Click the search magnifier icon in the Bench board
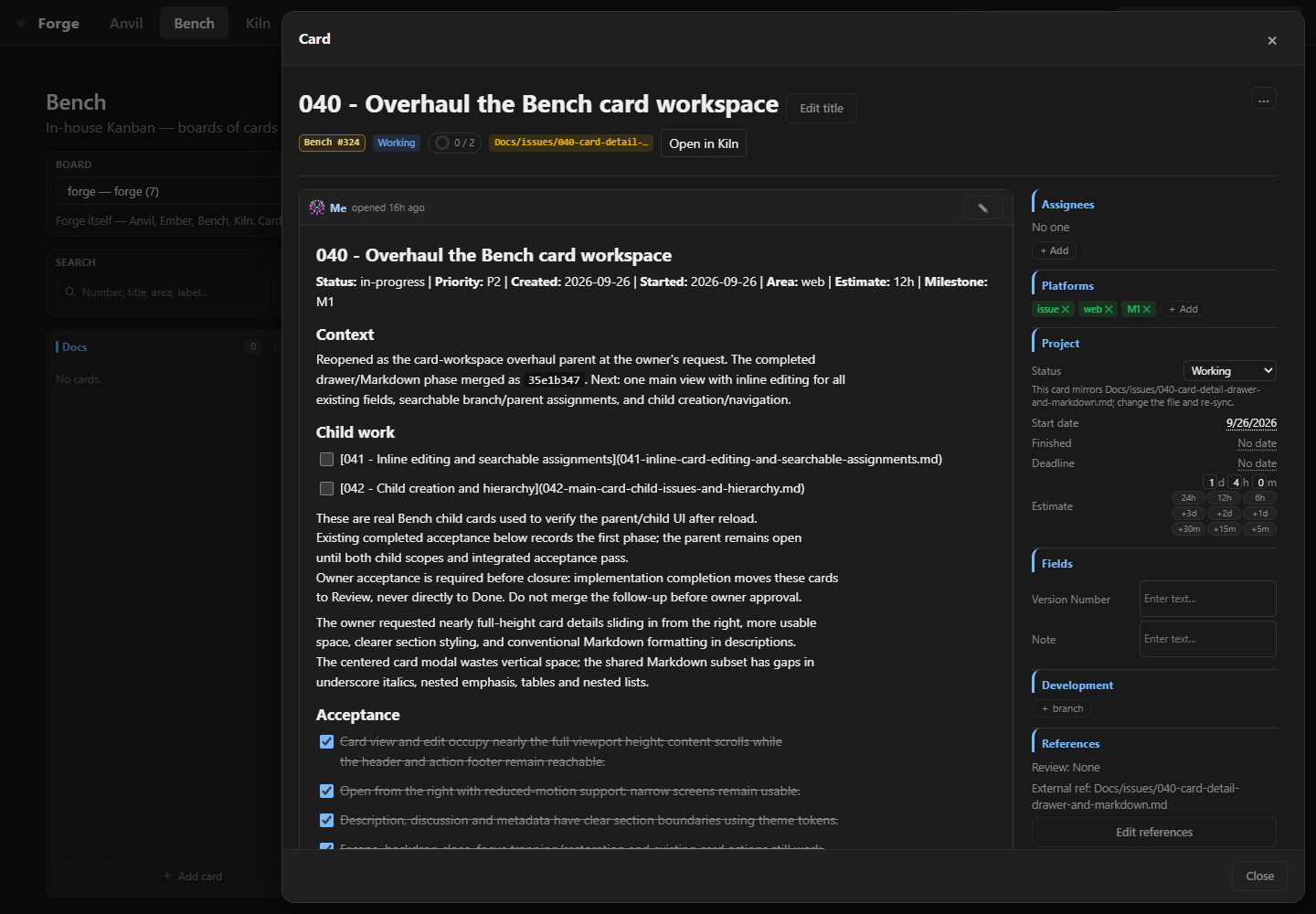 70,292
